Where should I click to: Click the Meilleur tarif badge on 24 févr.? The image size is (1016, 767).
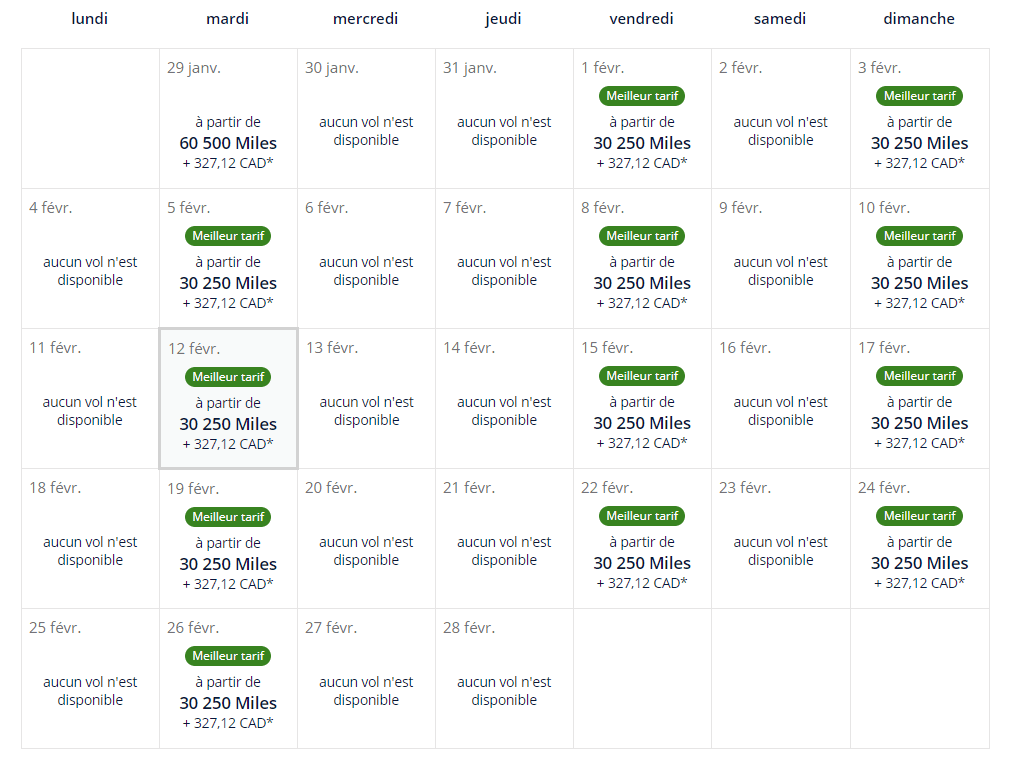tap(919, 516)
